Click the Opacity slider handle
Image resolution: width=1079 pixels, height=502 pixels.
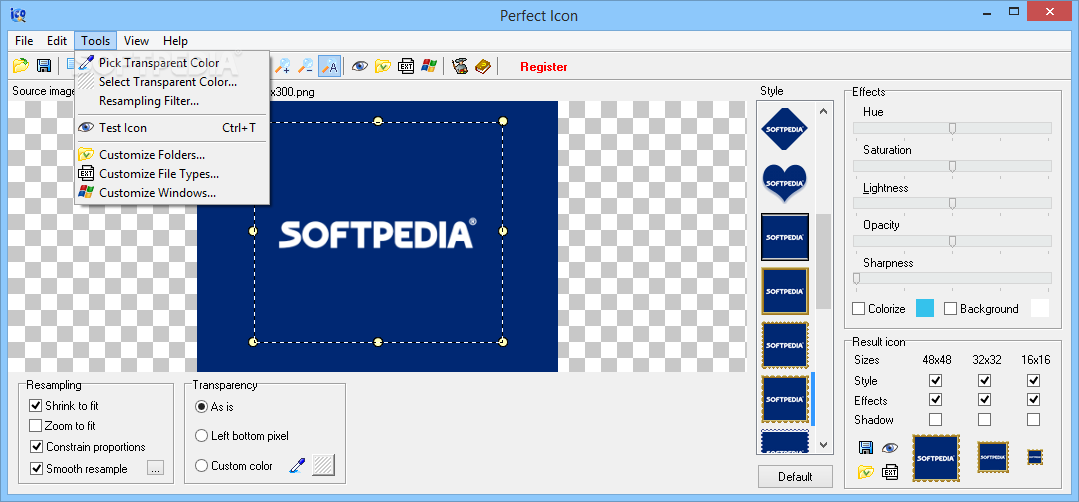952,241
